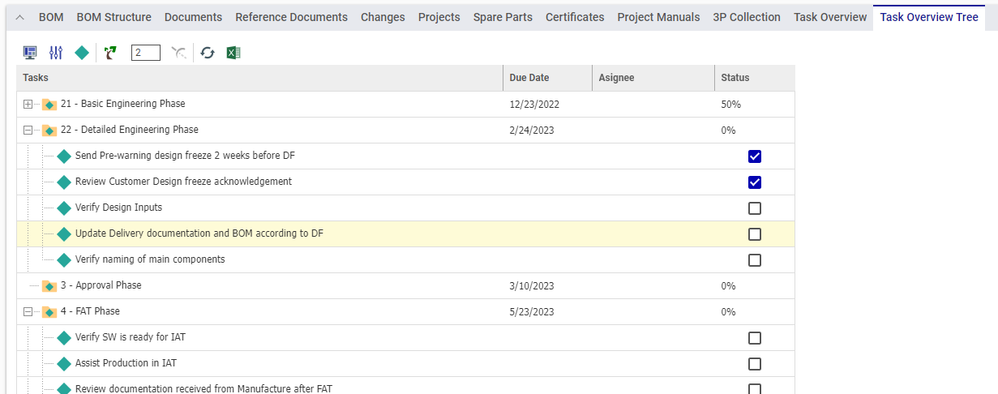The height and width of the screenshot is (394, 998).
Task: Switch to the BOM tab
Action: [51, 17]
